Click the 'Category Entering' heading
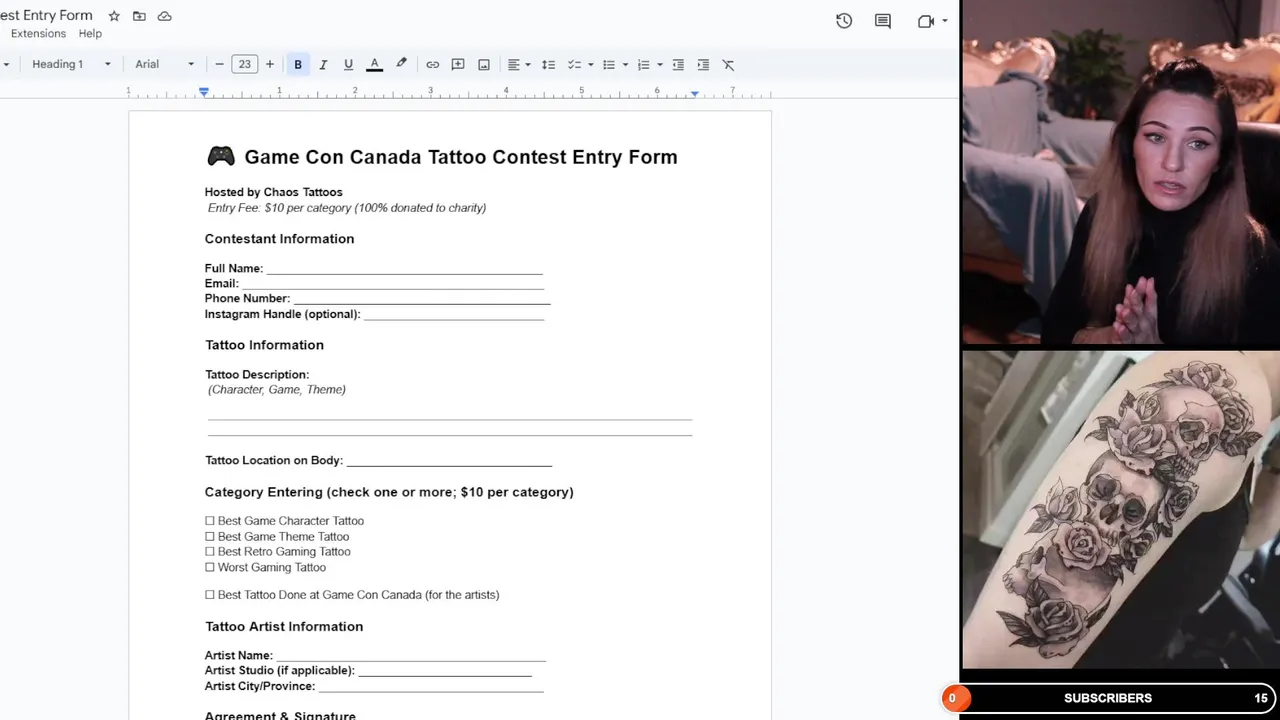Image resolution: width=1280 pixels, height=720 pixels. [x=389, y=492]
